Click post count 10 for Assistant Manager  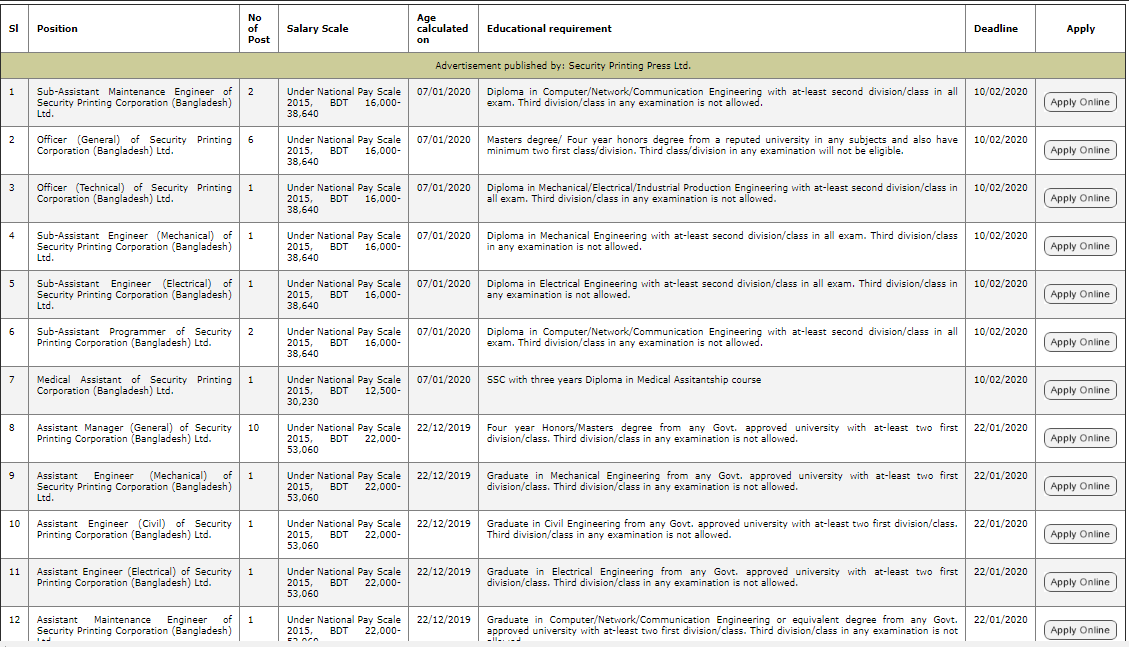pyautogui.click(x=253, y=427)
